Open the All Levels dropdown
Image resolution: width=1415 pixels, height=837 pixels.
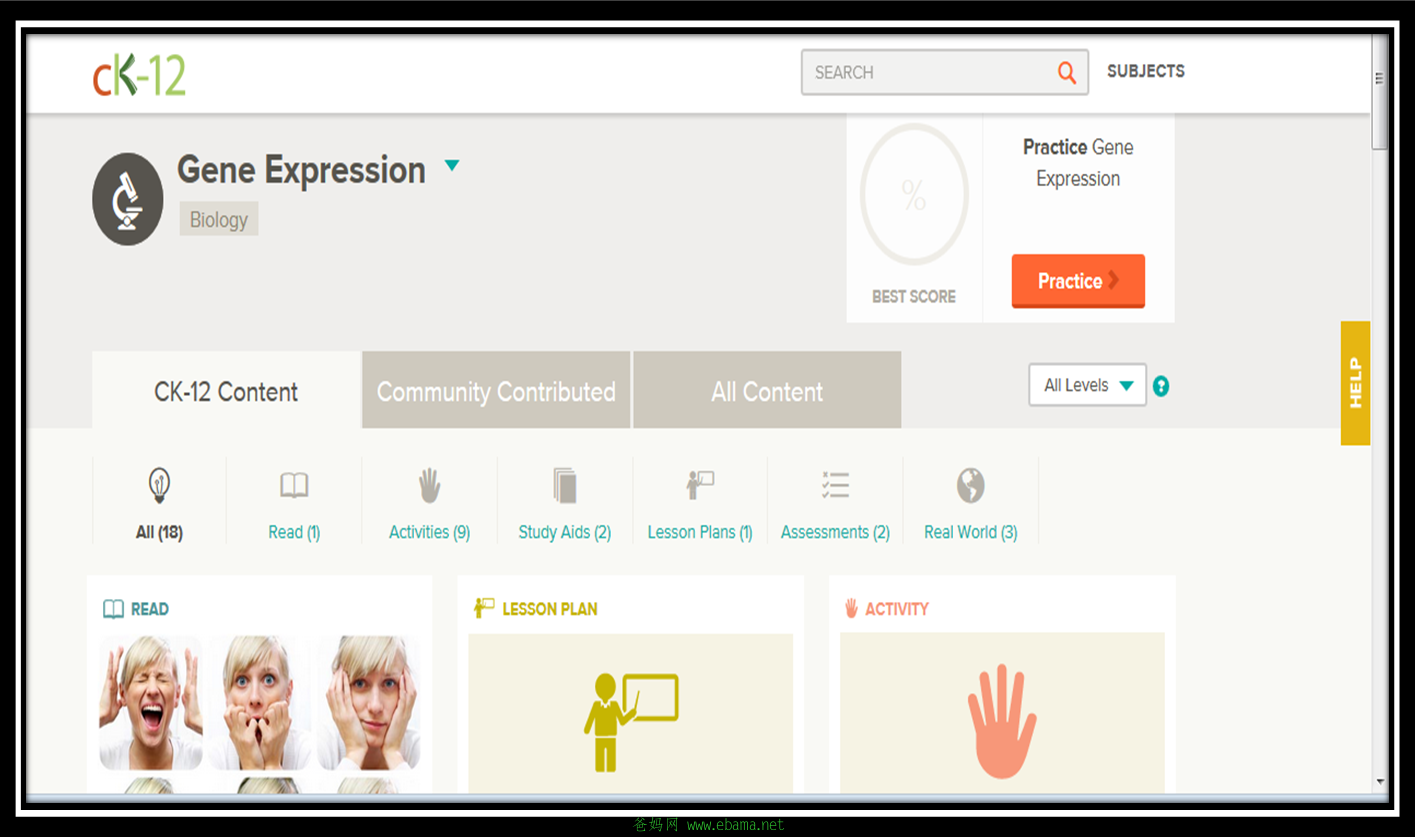(1088, 385)
